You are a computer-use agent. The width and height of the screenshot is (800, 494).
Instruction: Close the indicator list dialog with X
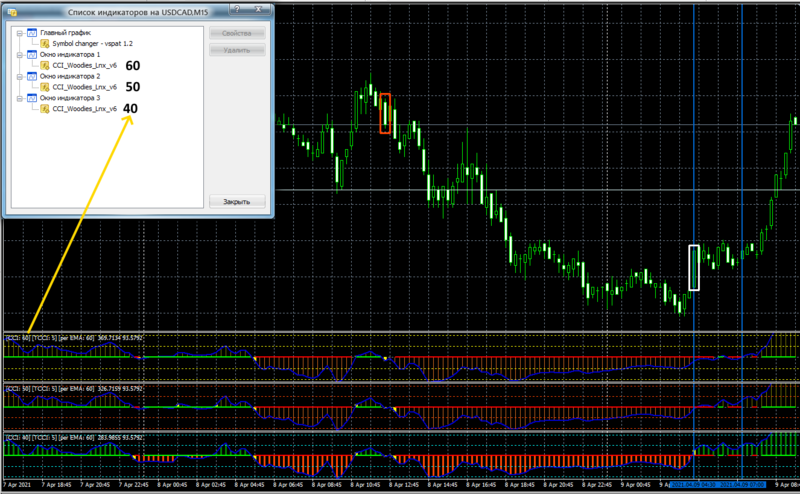[x=258, y=9]
